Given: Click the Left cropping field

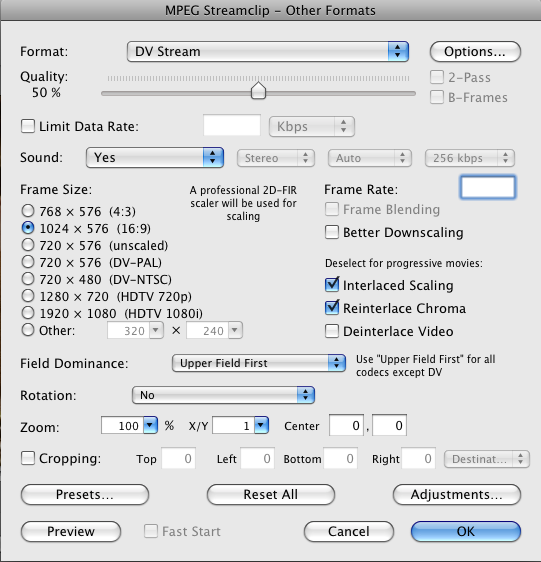Looking at the screenshot, I should point(257,458).
